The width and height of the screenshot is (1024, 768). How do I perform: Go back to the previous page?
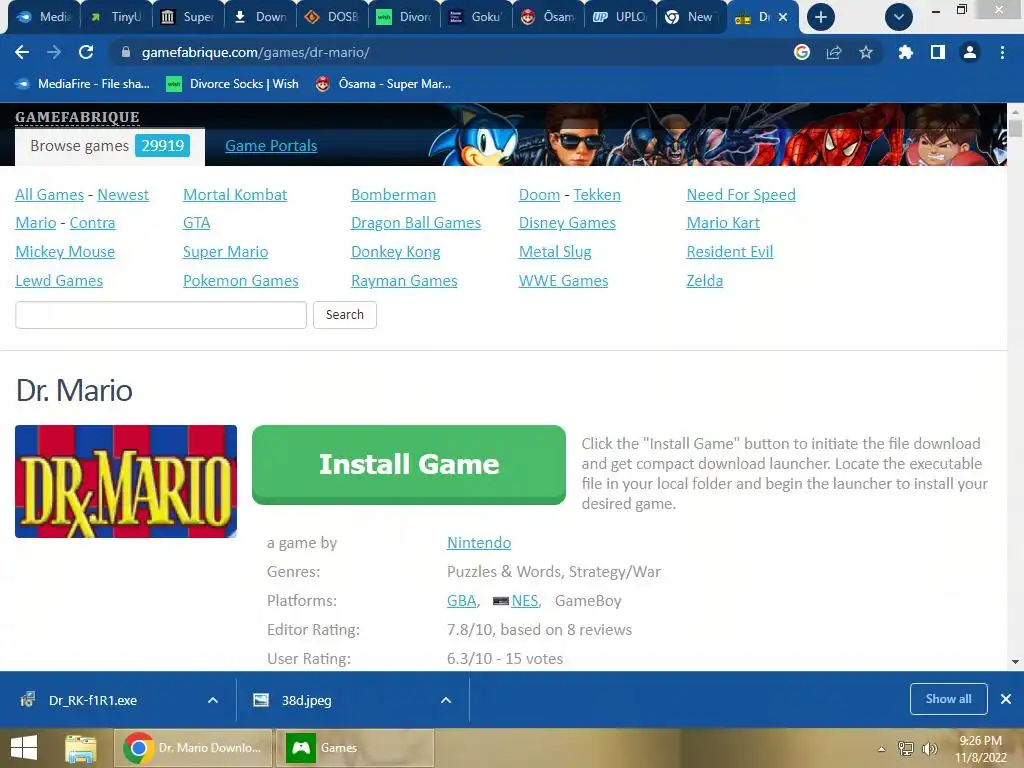tap(22, 52)
